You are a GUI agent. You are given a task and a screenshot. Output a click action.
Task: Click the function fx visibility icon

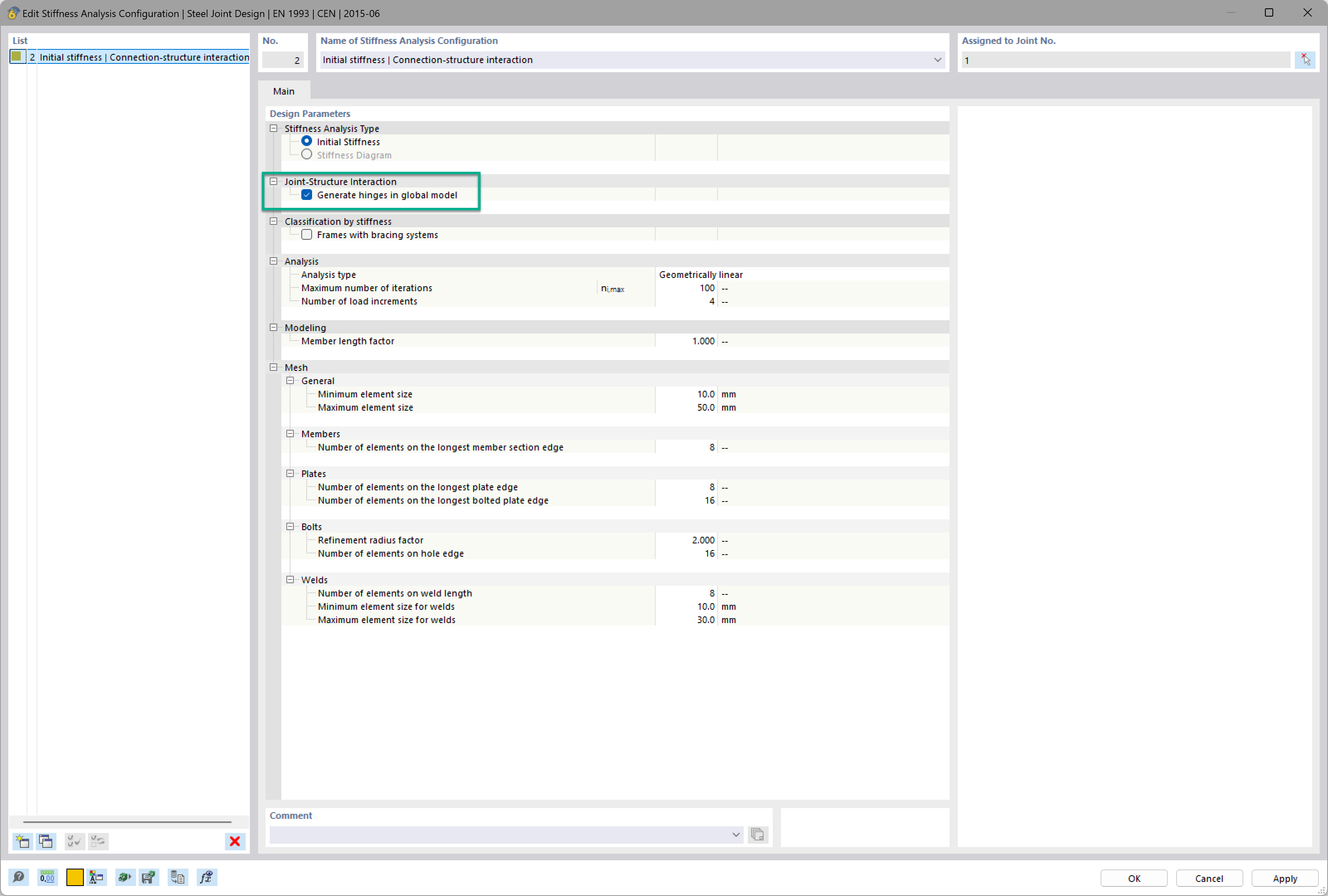[206, 878]
